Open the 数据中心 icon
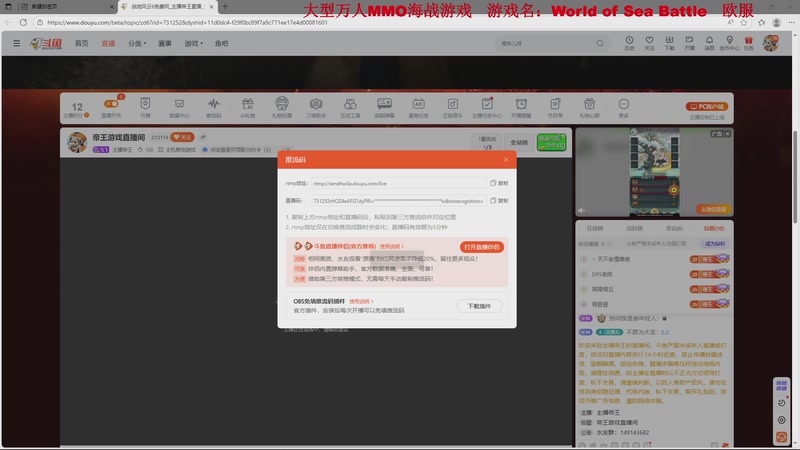 tap(179, 108)
